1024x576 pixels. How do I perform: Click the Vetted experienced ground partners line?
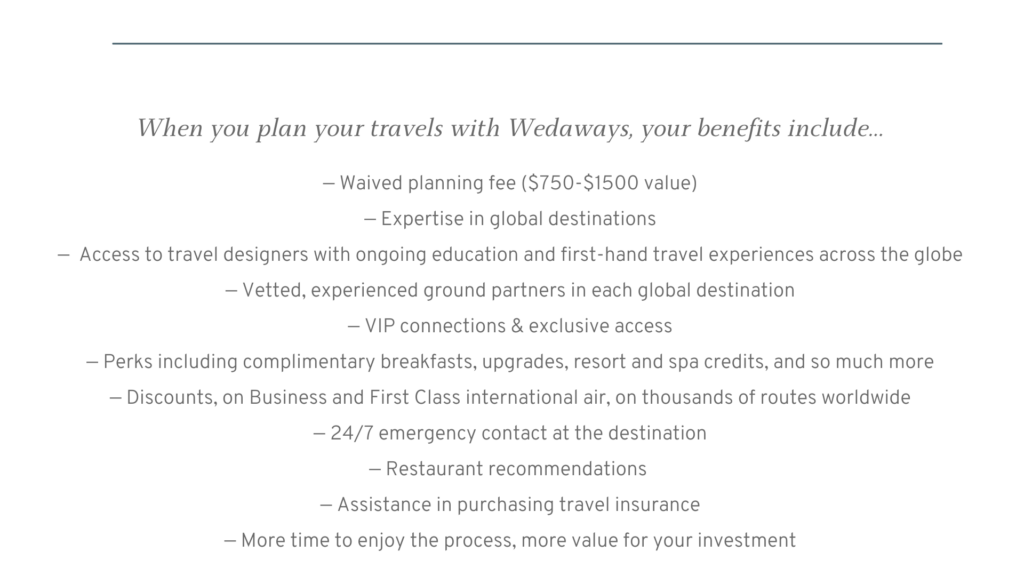tap(510, 291)
